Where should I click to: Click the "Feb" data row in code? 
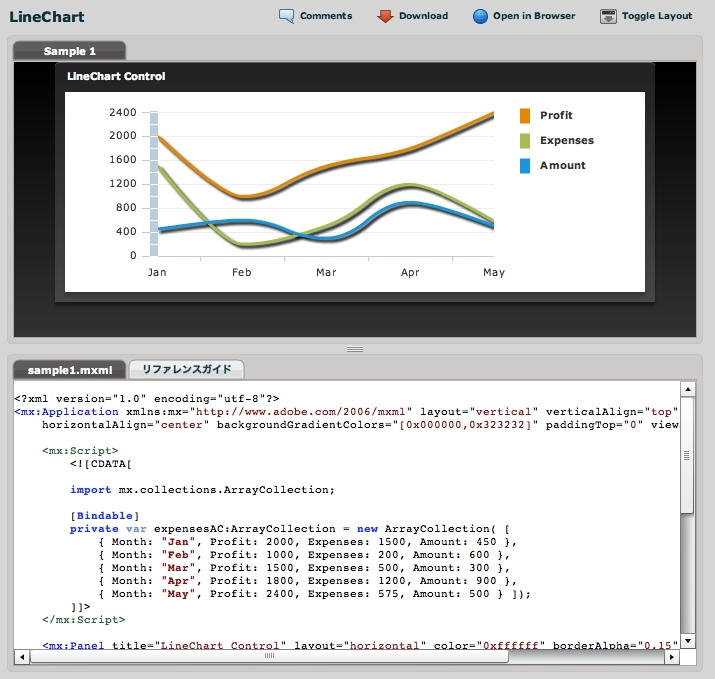[x=304, y=555]
